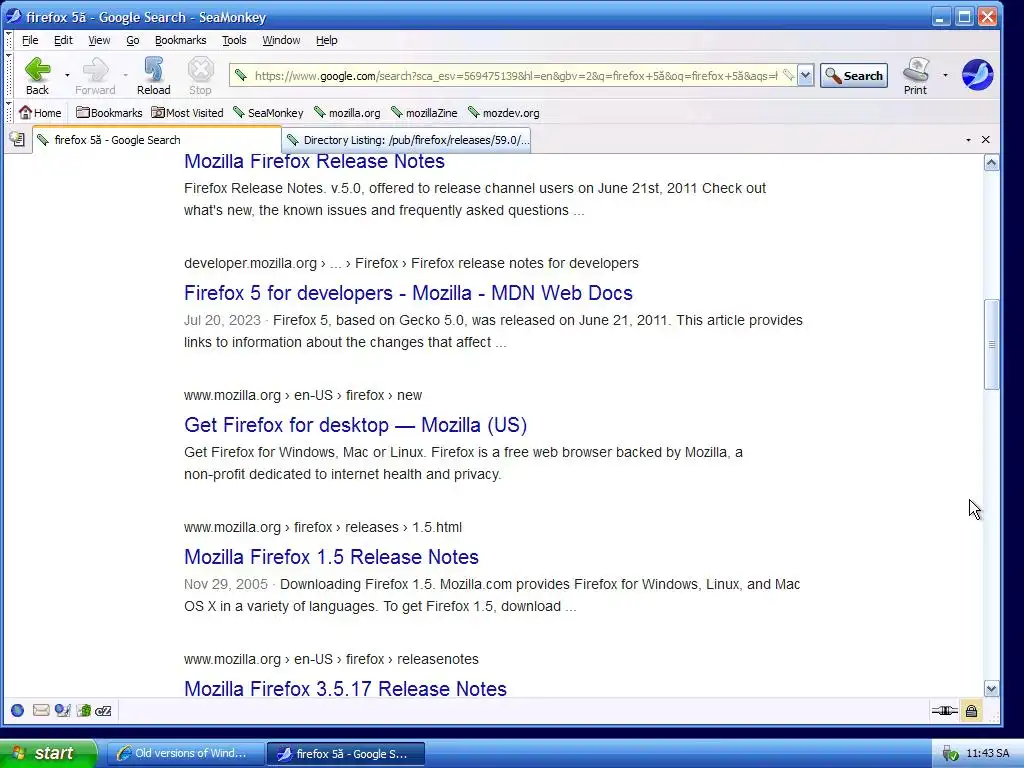1024x768 pixels.
Task: Open Firefox 5 for developers MDN link
Action: [x=408, y=293]
